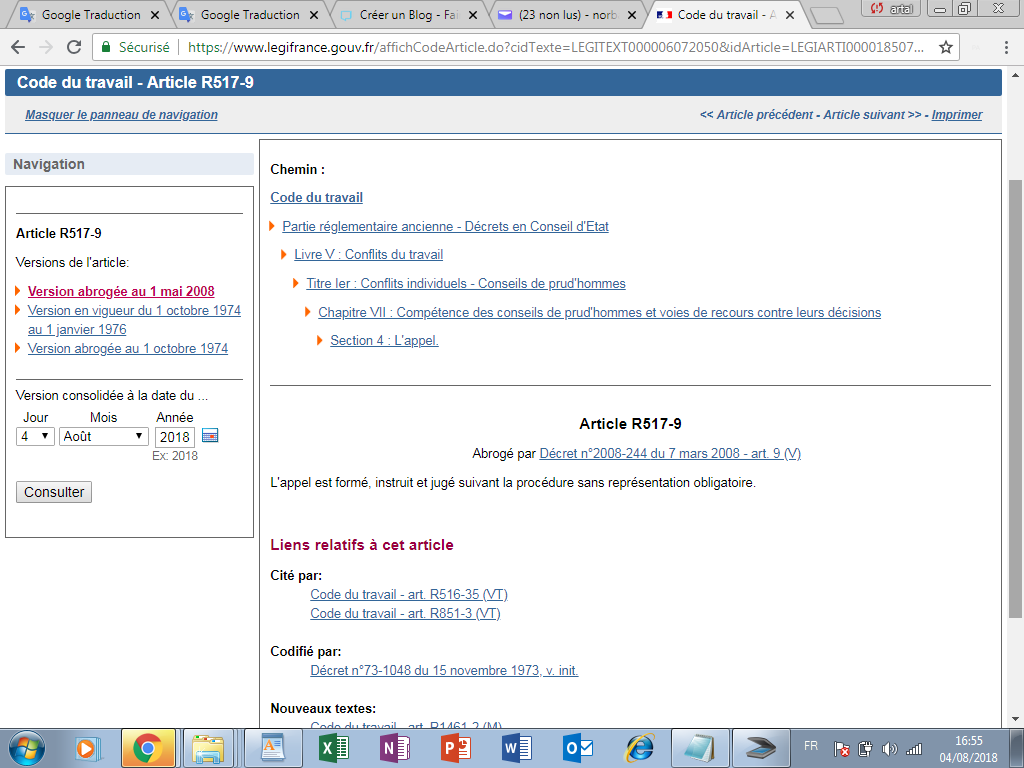Open Word from the taskbar
Viewport: 1024px width, 768px height.
(x=517, y=747)
